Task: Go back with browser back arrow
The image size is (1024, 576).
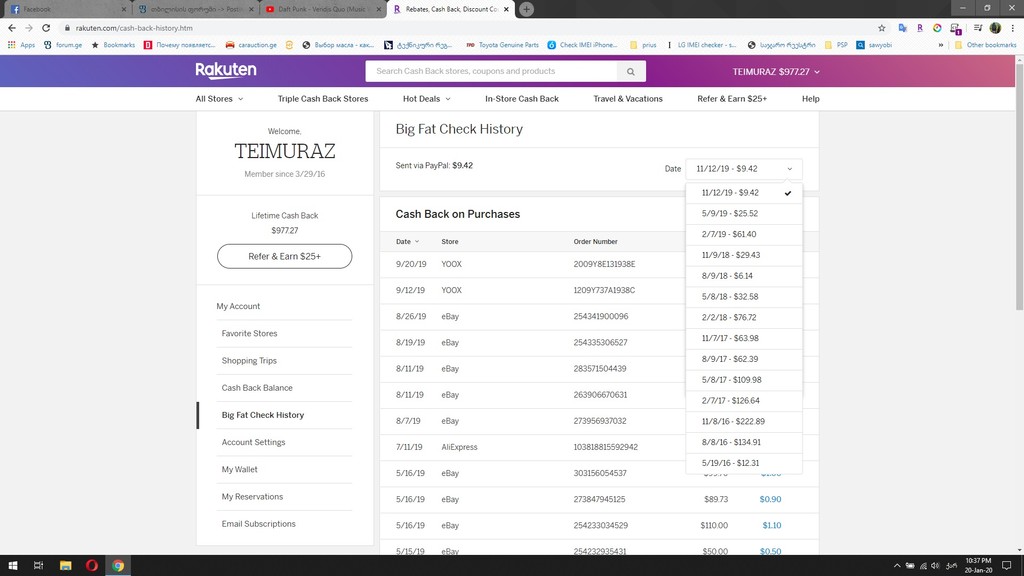Action: [x=12, y=28]
